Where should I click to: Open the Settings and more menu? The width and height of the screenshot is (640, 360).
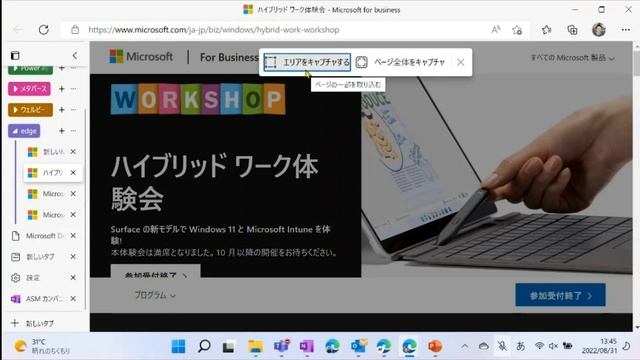[626, 30]
